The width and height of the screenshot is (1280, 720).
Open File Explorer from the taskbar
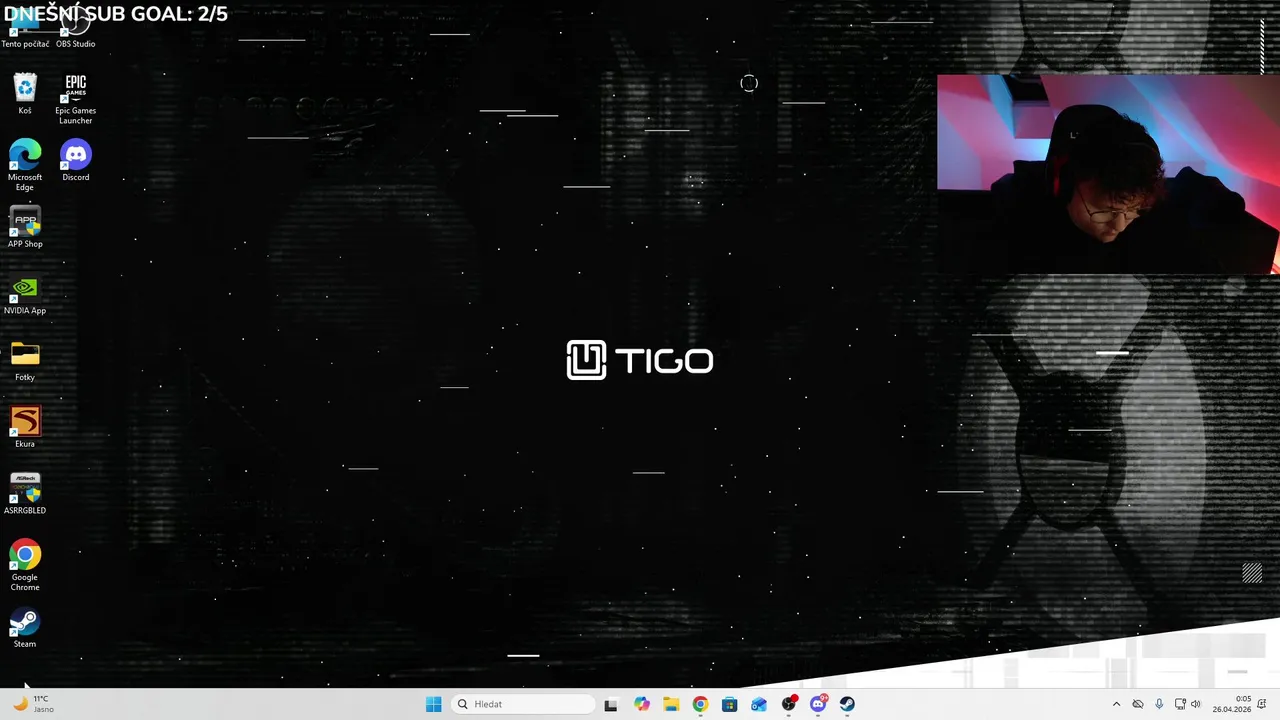(671, 704)
